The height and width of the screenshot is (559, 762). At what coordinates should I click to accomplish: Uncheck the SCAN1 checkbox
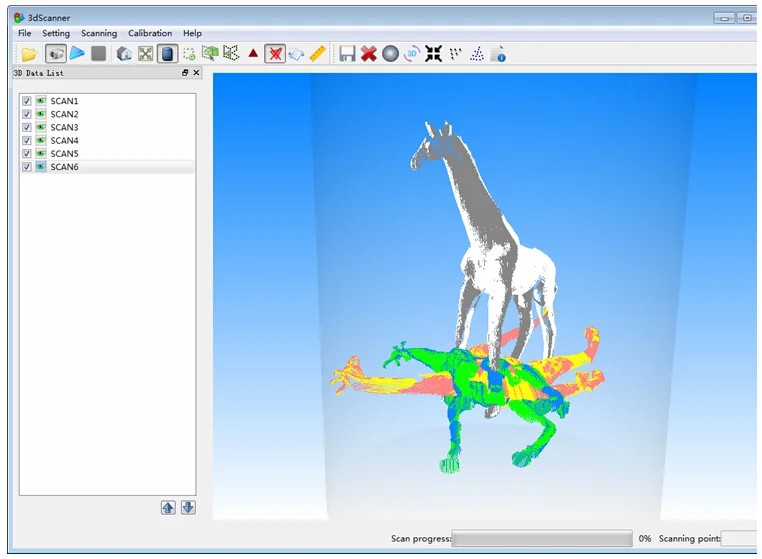(x=27, y=101)
